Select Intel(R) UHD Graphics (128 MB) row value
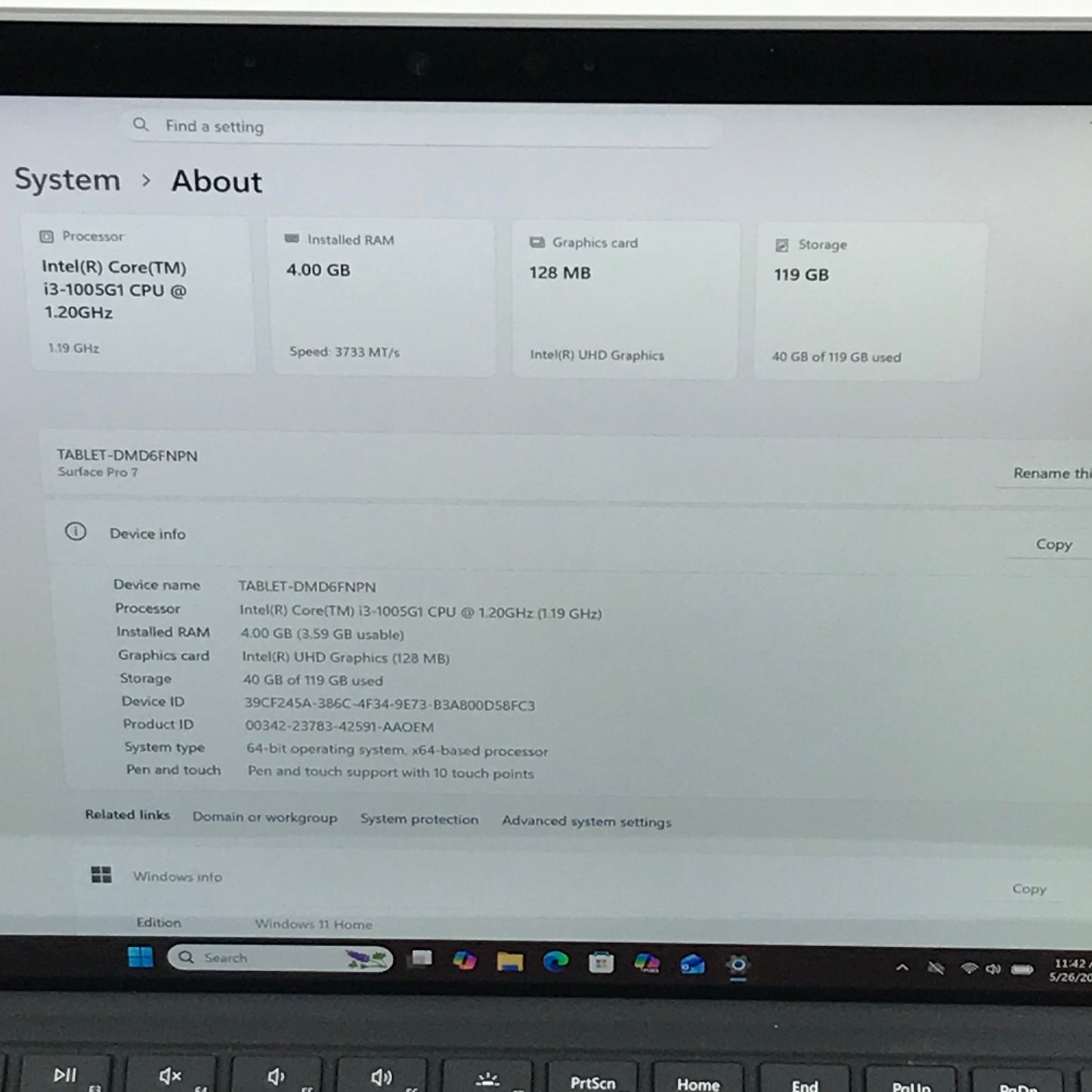Image resolution: width=1092 pixels, height=1092 pixels. click(x=345, y=657)
